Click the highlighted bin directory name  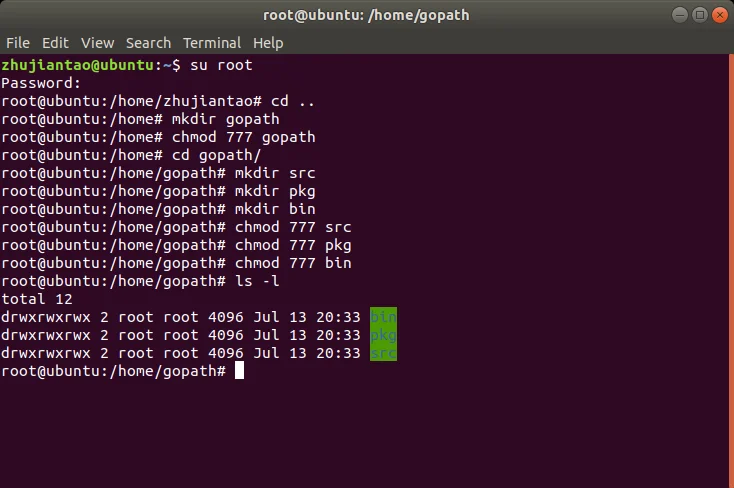coord(383,317)
